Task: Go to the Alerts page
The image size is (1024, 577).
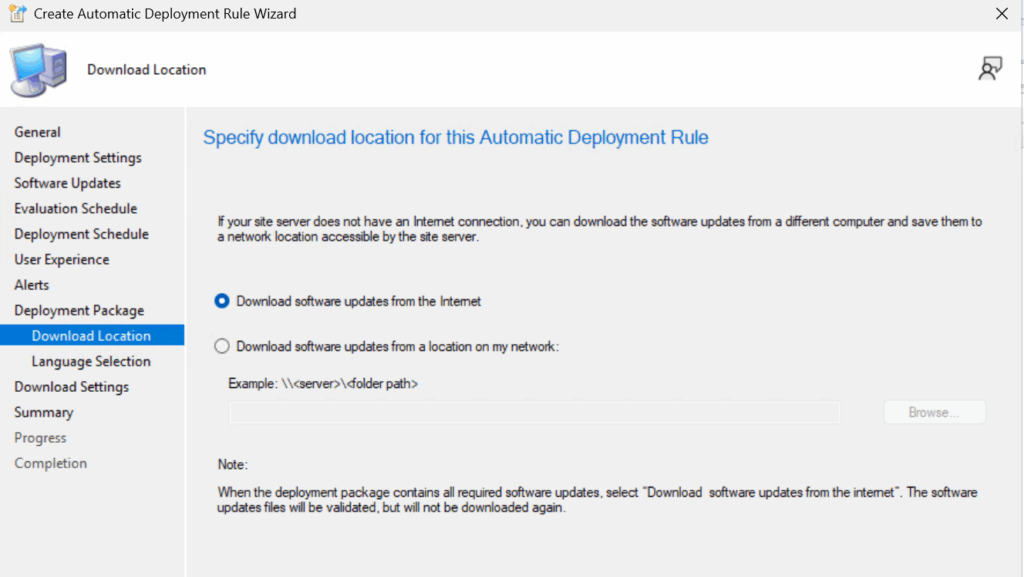Action: [31, 285]
